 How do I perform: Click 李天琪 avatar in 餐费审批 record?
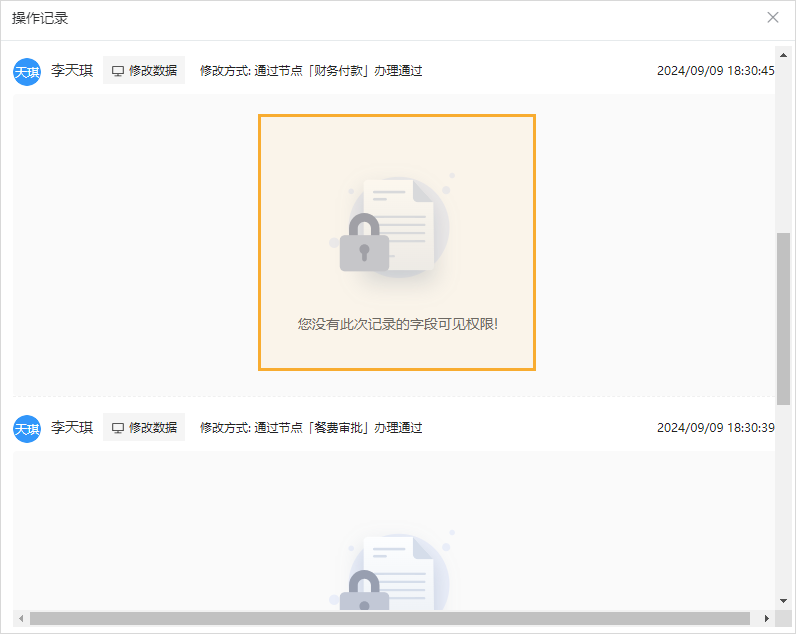click(27, 428)
